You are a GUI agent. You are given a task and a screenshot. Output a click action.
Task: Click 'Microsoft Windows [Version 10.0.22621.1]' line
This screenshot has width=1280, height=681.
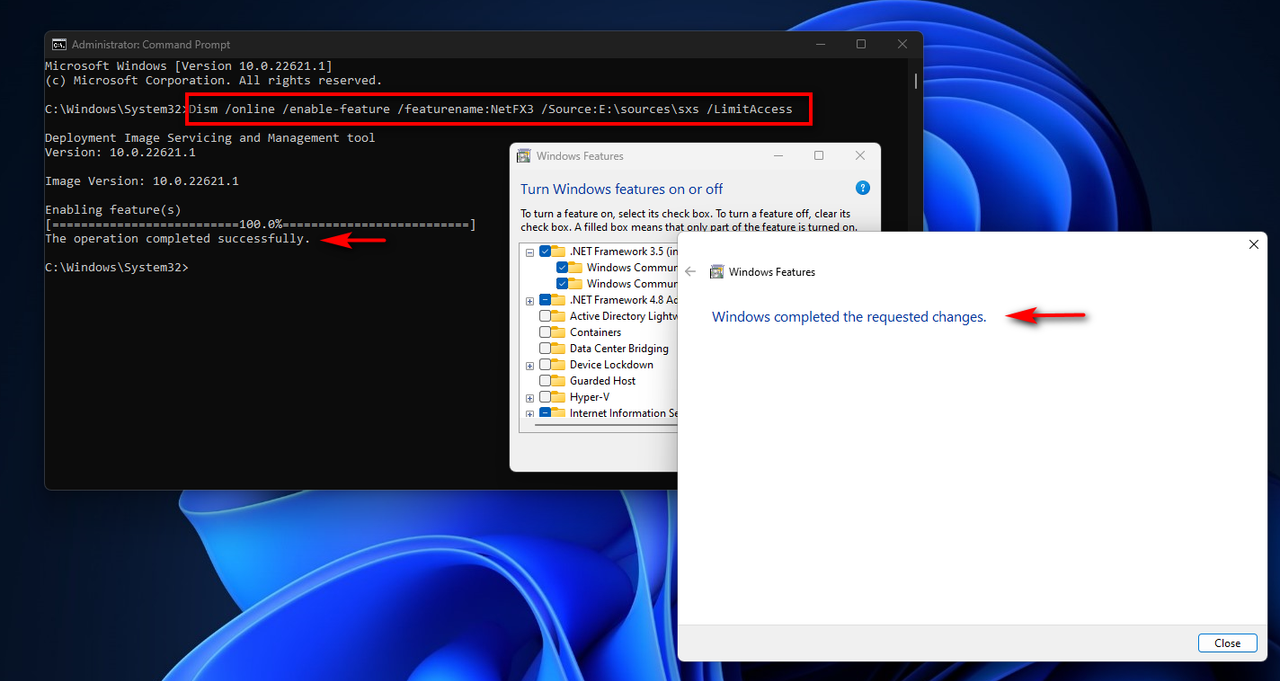pos(188,66)
